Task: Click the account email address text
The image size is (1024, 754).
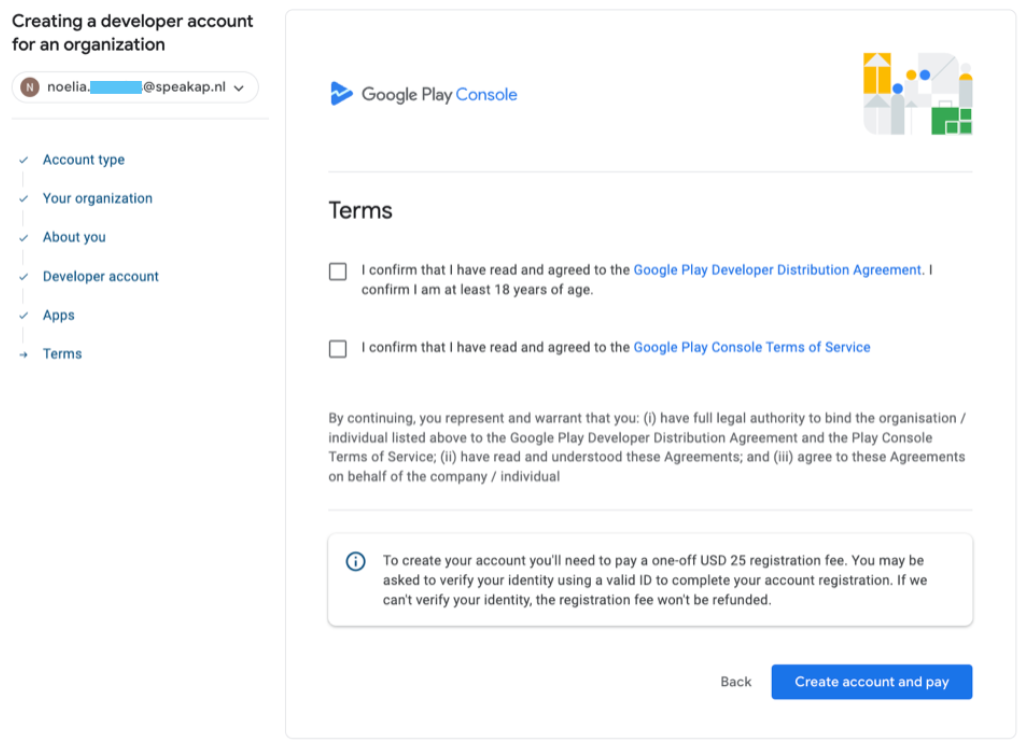Action: point(136,87)
